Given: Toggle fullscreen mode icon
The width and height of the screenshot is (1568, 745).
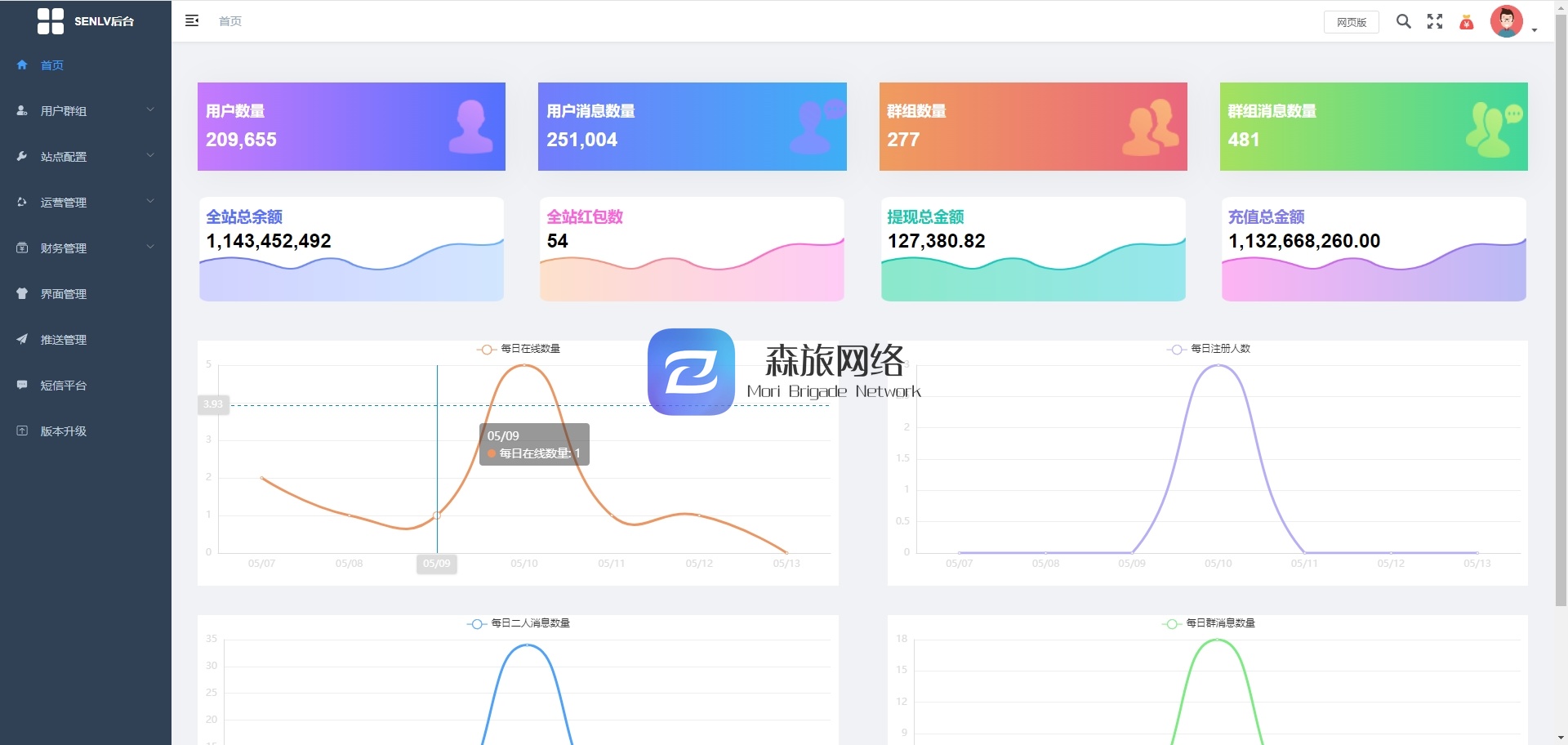Looking at the screenshot, I should pyautogui.click(x=1435, y=21).
